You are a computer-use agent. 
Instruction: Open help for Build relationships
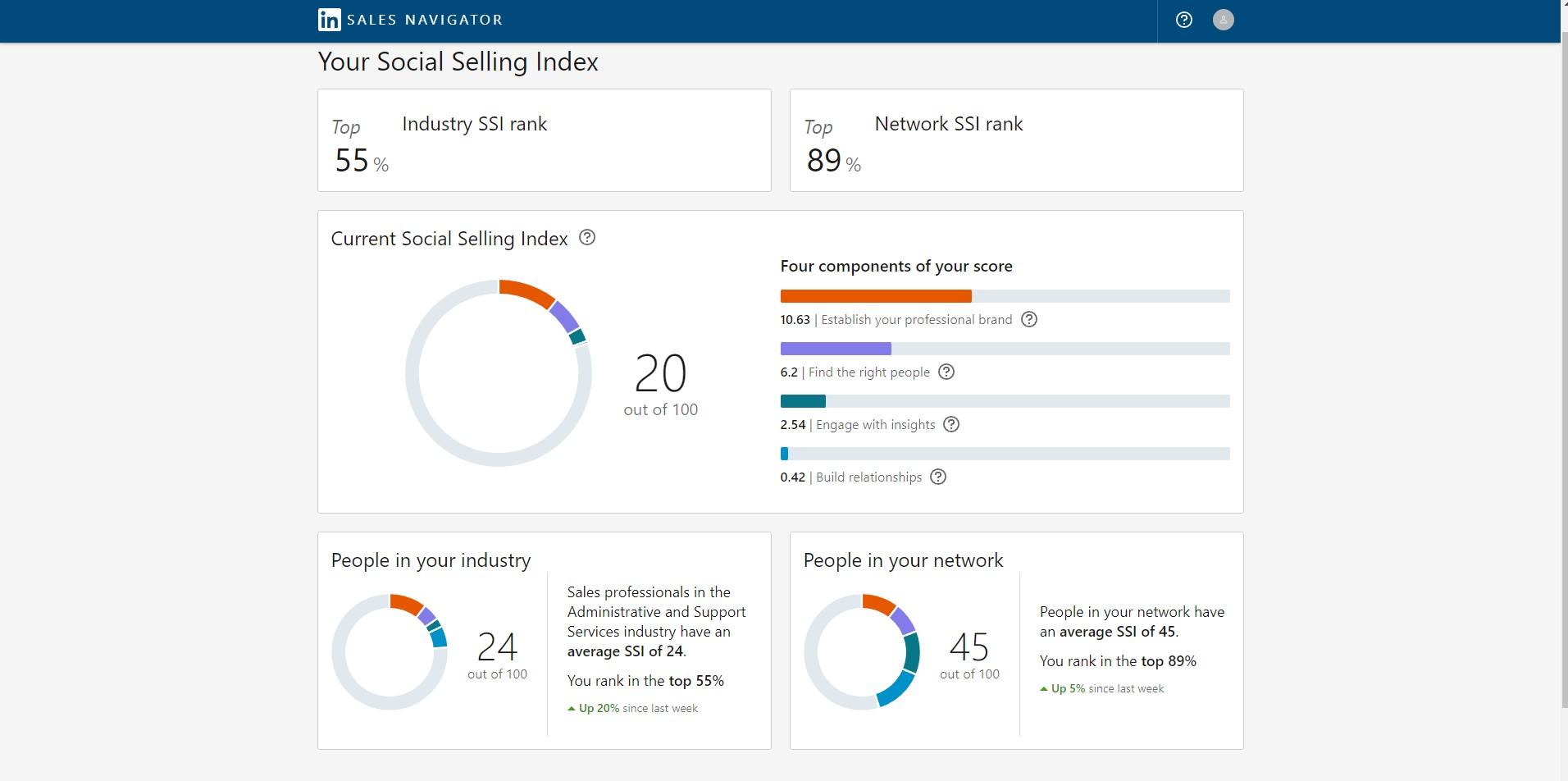coord(938,477)
